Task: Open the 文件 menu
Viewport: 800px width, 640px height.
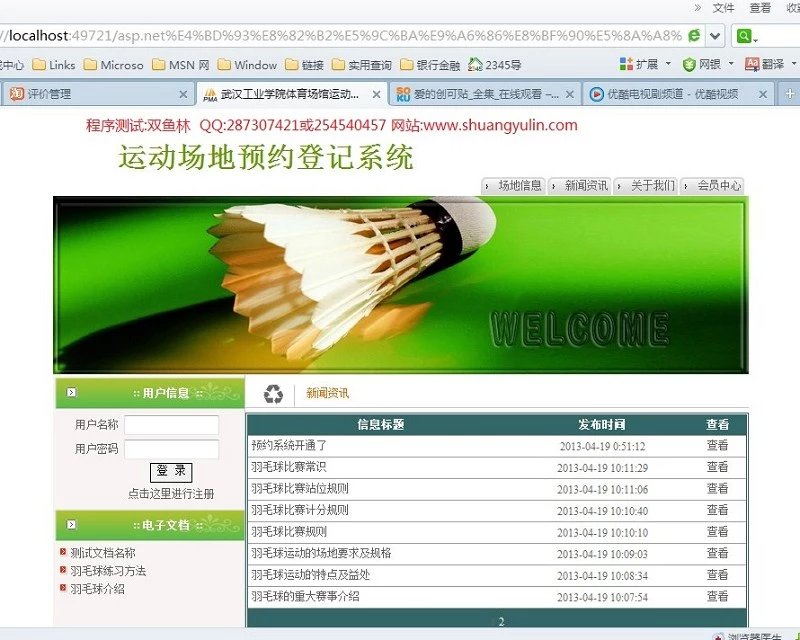Action: [x=723, y=8]
